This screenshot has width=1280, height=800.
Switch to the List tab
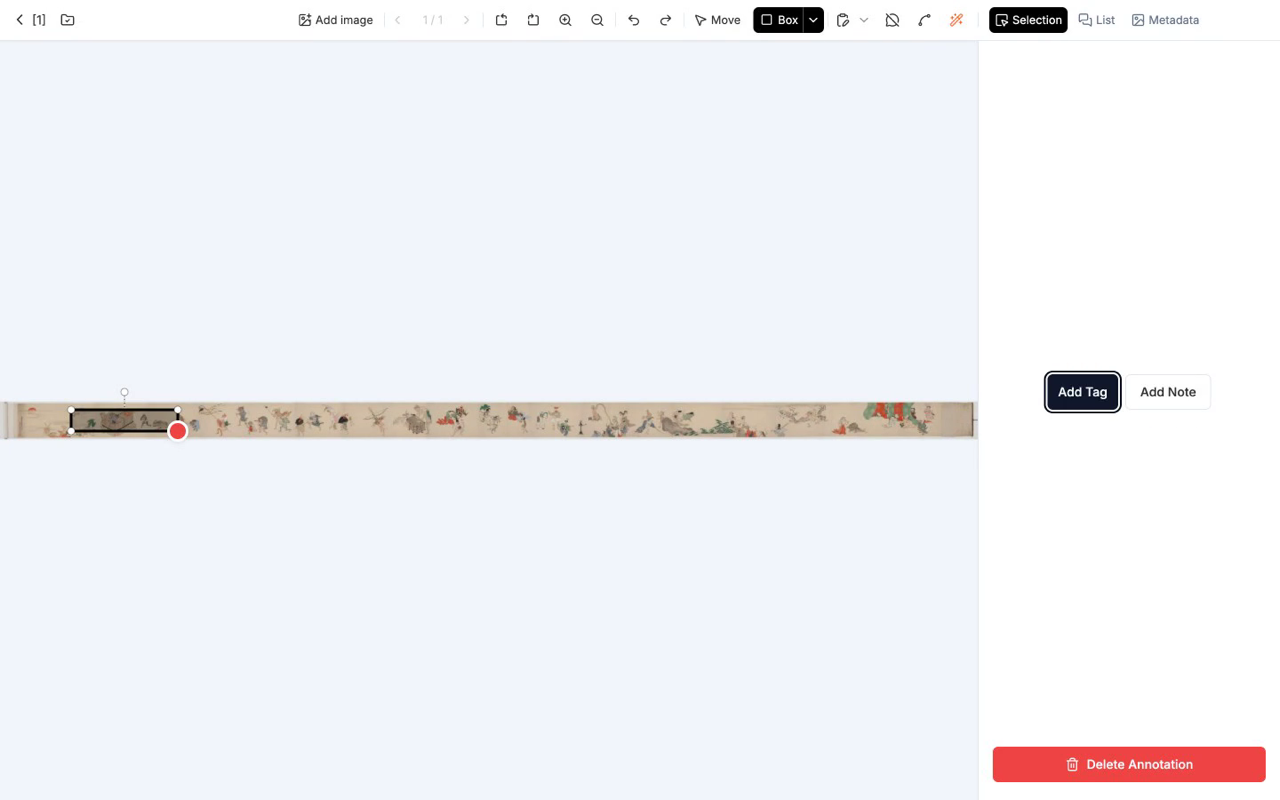tap(1097, 20)
